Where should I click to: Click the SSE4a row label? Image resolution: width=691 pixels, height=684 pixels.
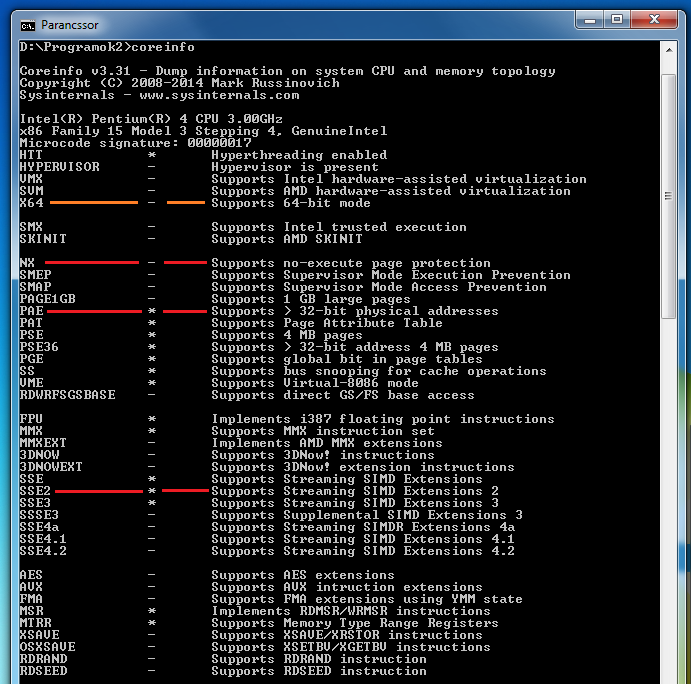(39, 527)
